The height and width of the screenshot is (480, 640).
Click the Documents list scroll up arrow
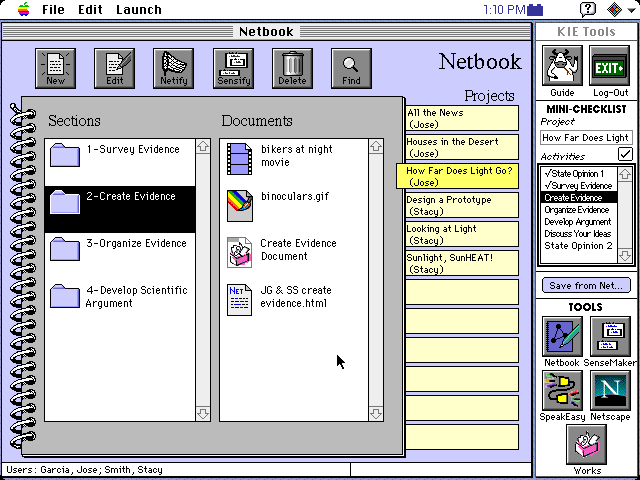click(x=376, y=147)
